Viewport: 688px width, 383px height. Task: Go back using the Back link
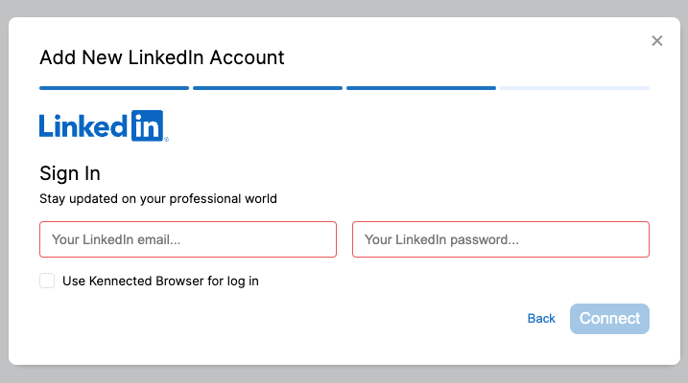541,319
